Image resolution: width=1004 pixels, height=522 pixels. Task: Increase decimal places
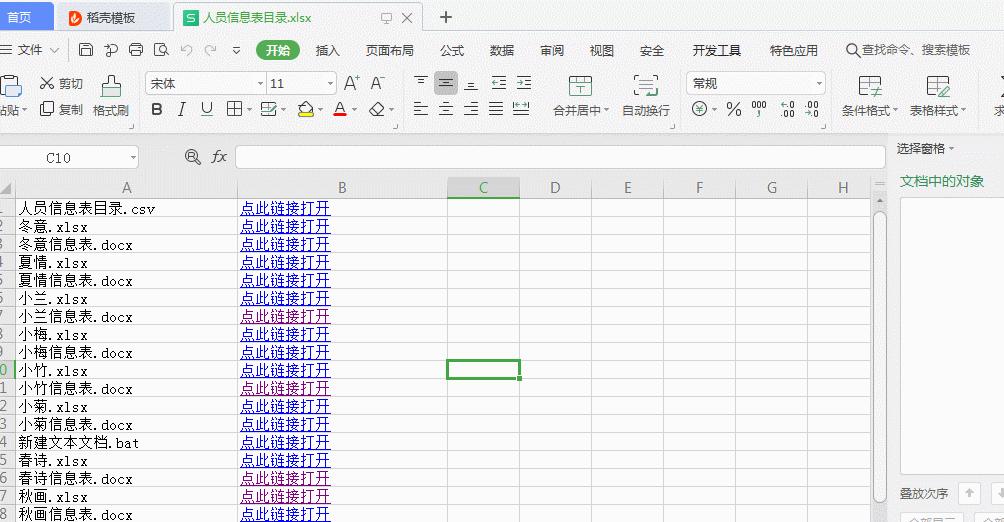tap(787, 110)
